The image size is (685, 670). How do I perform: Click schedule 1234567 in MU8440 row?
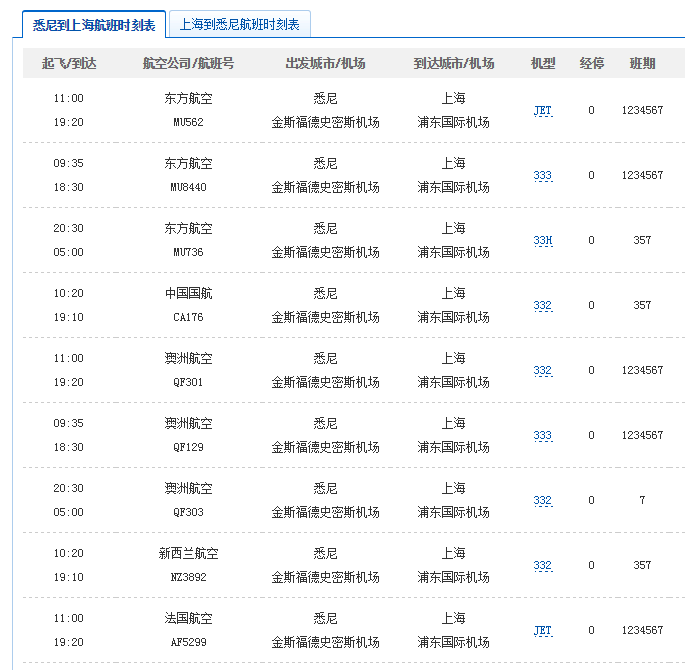[642, 175]
